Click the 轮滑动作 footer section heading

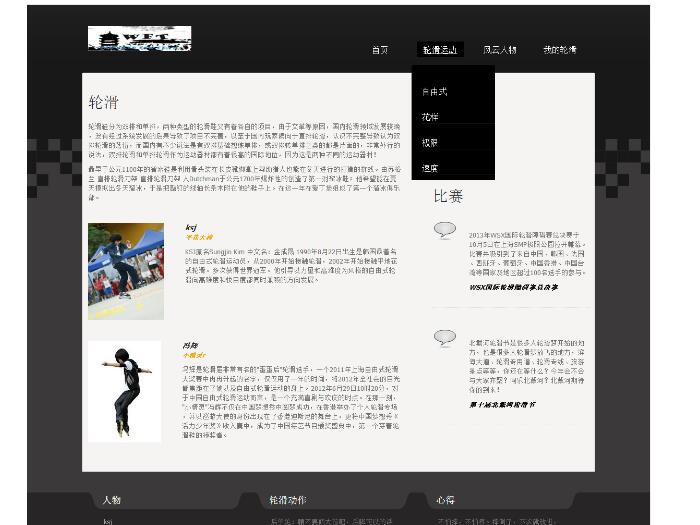[x=287, y=500]
